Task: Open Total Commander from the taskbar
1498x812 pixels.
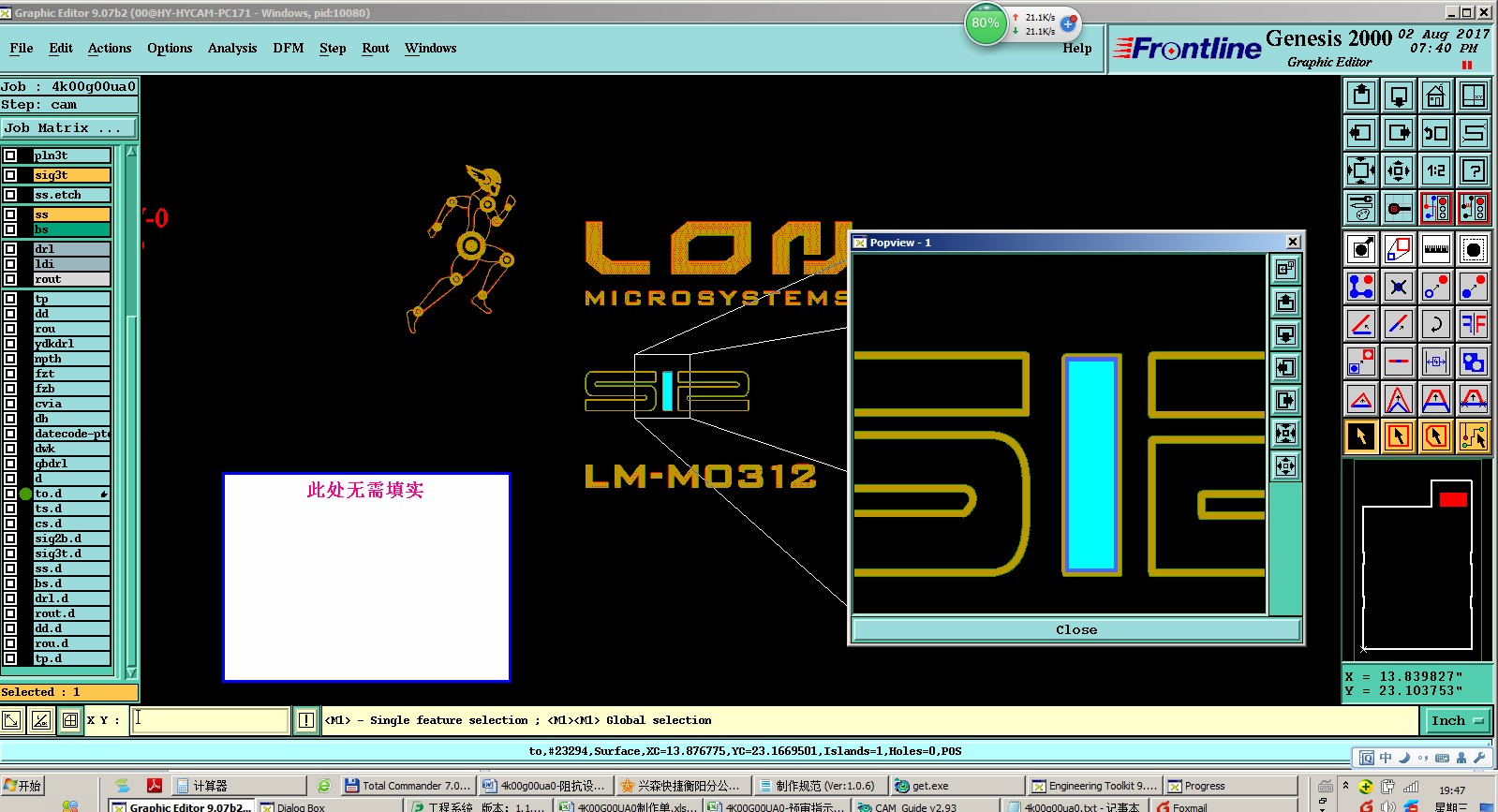Action: click(x=408, y=786)
